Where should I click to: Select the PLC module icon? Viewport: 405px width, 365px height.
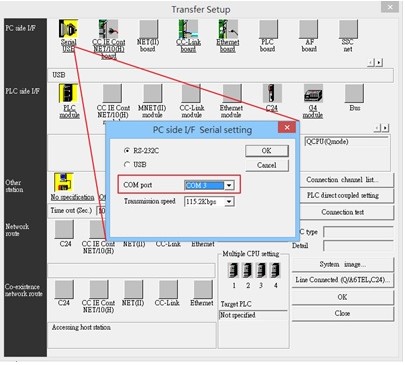pos(69,93)
